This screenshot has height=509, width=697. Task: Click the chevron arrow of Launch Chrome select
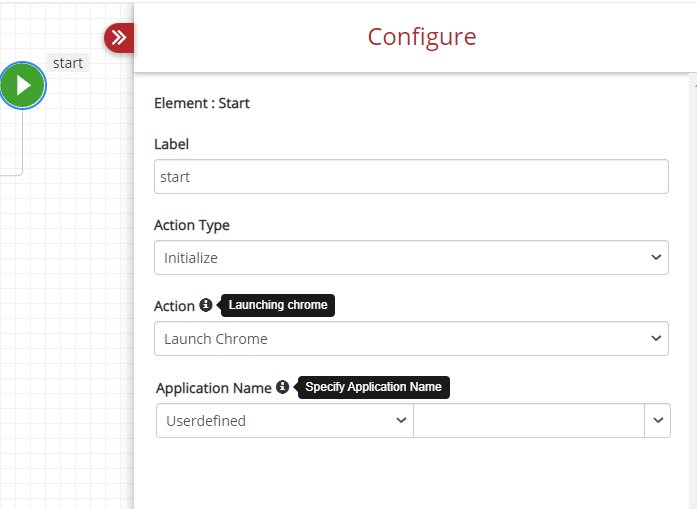tap(656, 338)
